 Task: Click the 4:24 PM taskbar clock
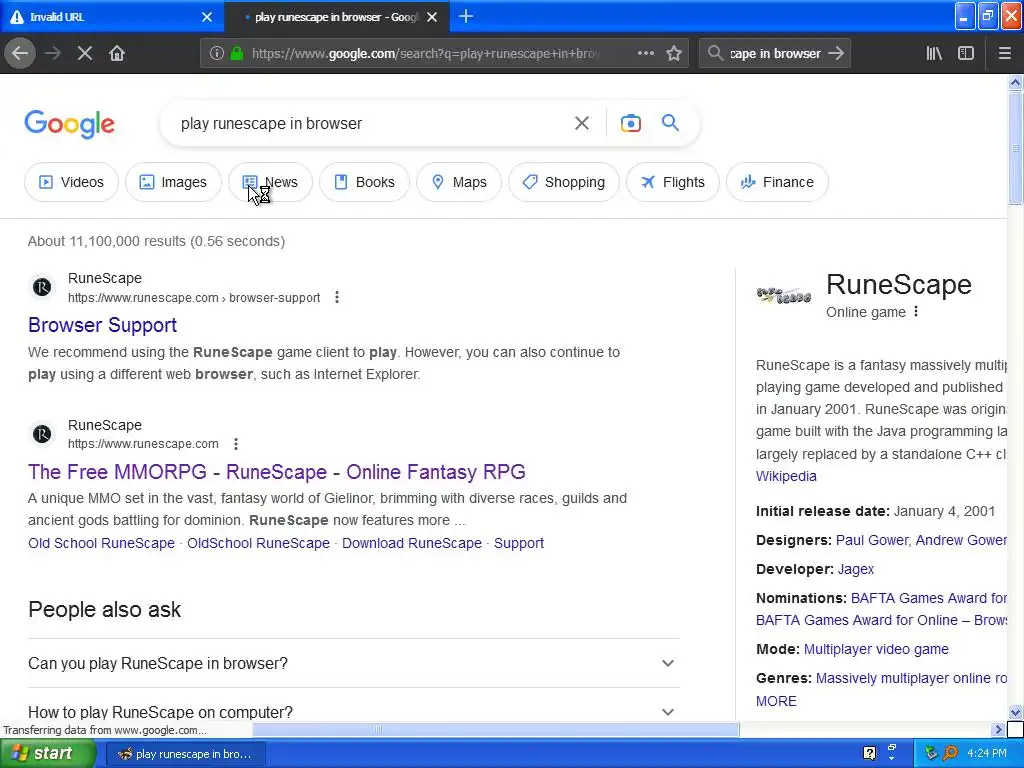[987, 753]
